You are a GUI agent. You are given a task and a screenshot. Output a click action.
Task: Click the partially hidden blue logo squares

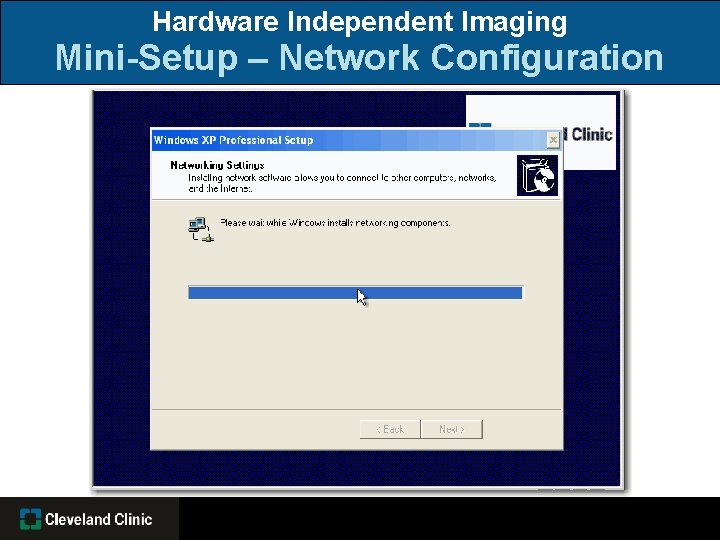(x=480, y=125)
